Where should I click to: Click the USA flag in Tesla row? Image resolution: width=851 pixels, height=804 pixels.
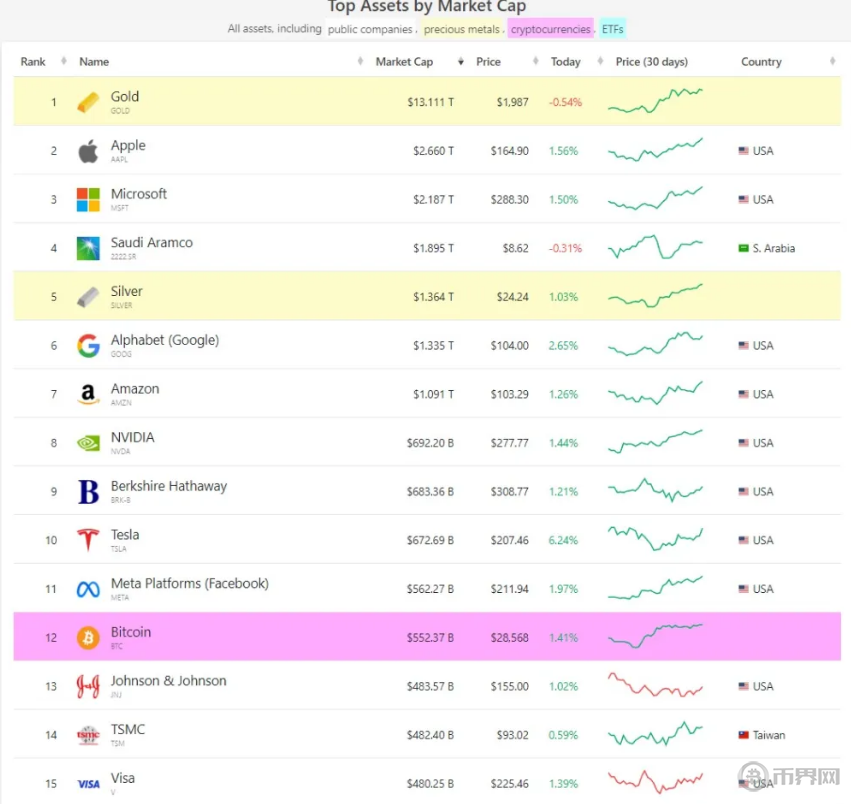coord(744,540)
